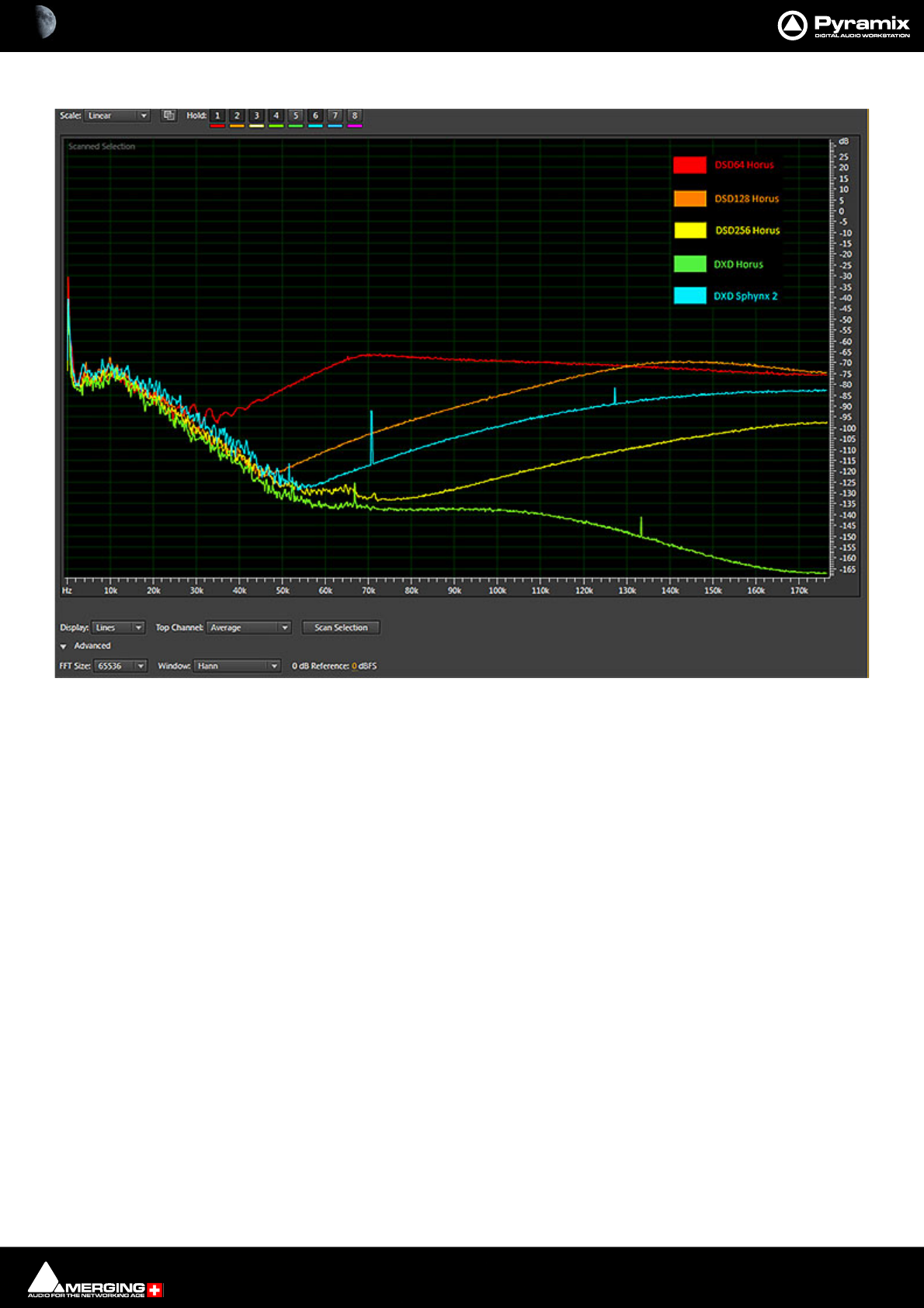Collapse the Advanced section triangle

point(64,646)
